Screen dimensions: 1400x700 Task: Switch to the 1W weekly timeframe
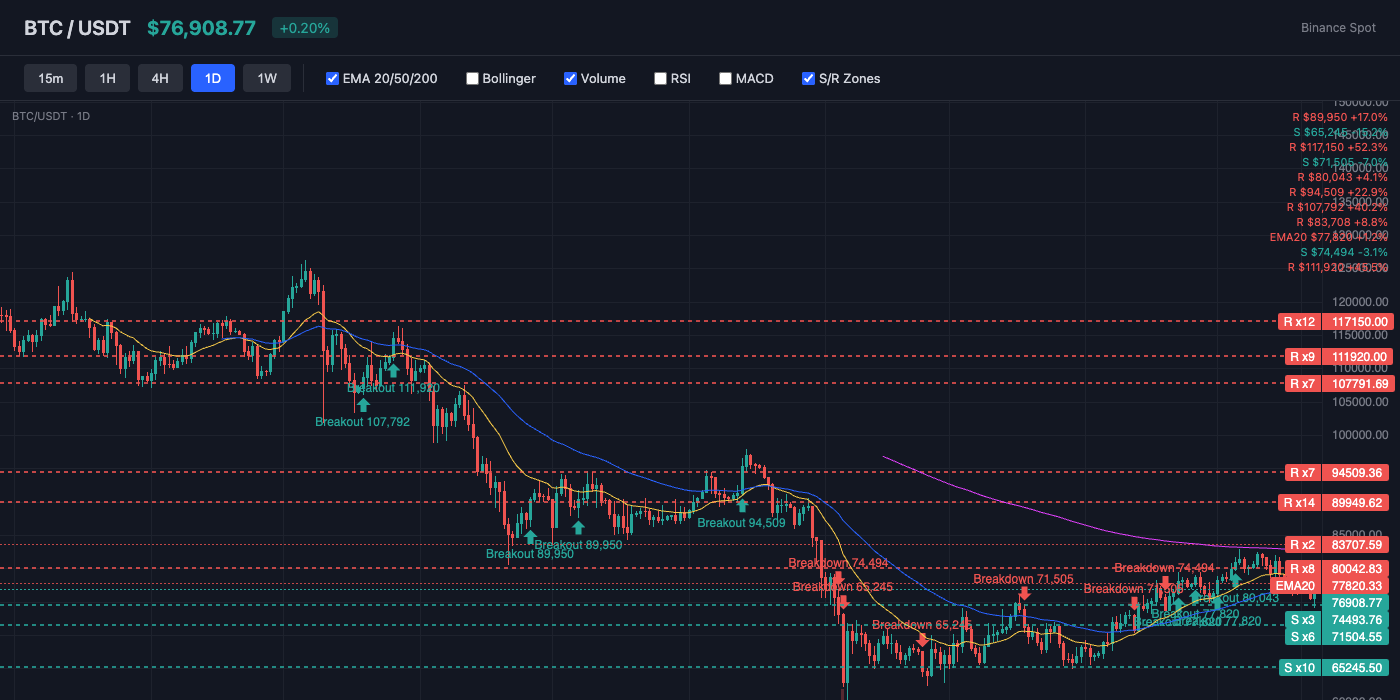coord(267,78)
